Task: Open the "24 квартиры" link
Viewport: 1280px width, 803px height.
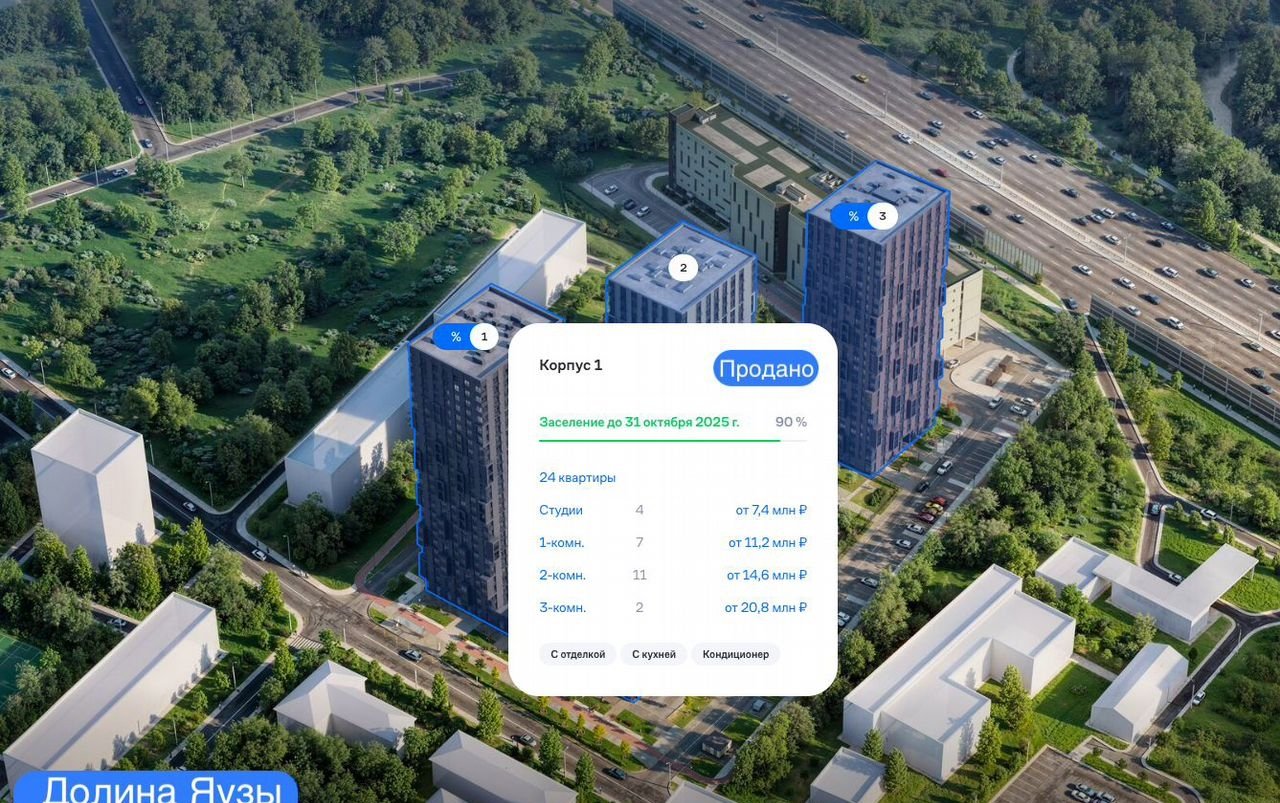Action: coord(577,478)
